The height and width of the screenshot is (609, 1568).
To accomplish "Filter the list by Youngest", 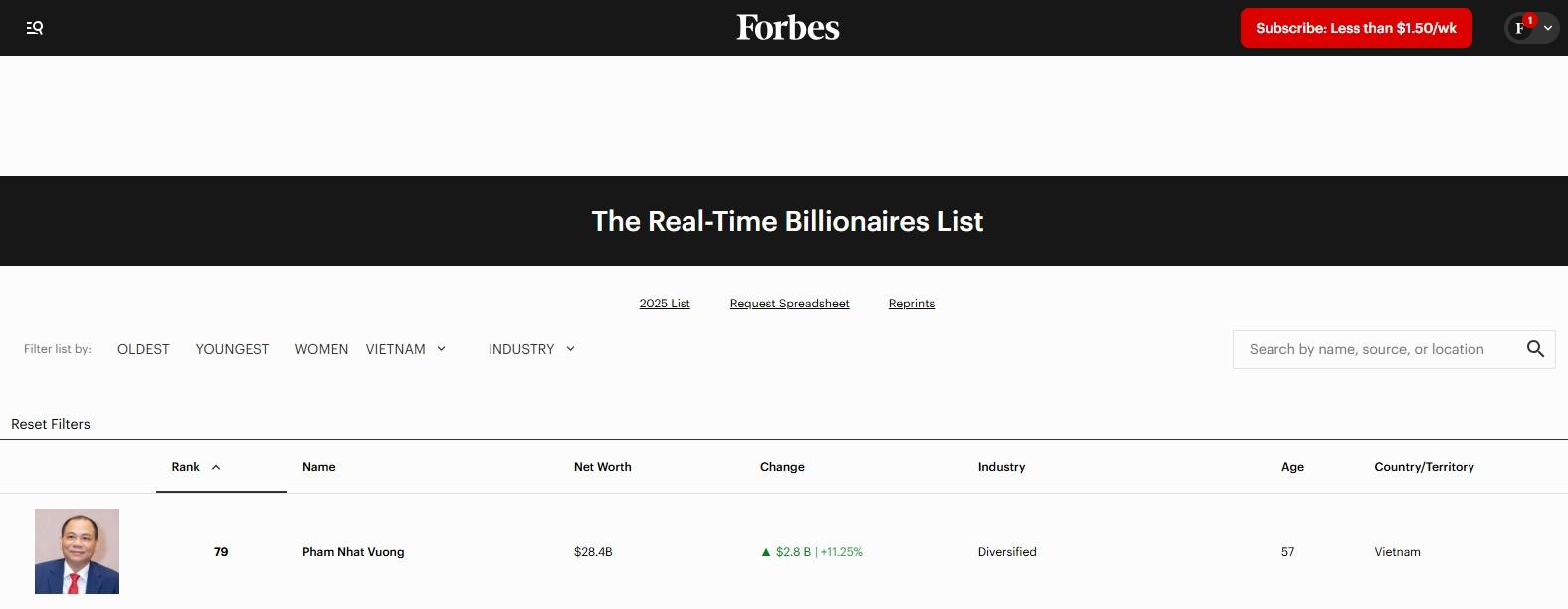I will pyautogui.click(x=232, y=349).
